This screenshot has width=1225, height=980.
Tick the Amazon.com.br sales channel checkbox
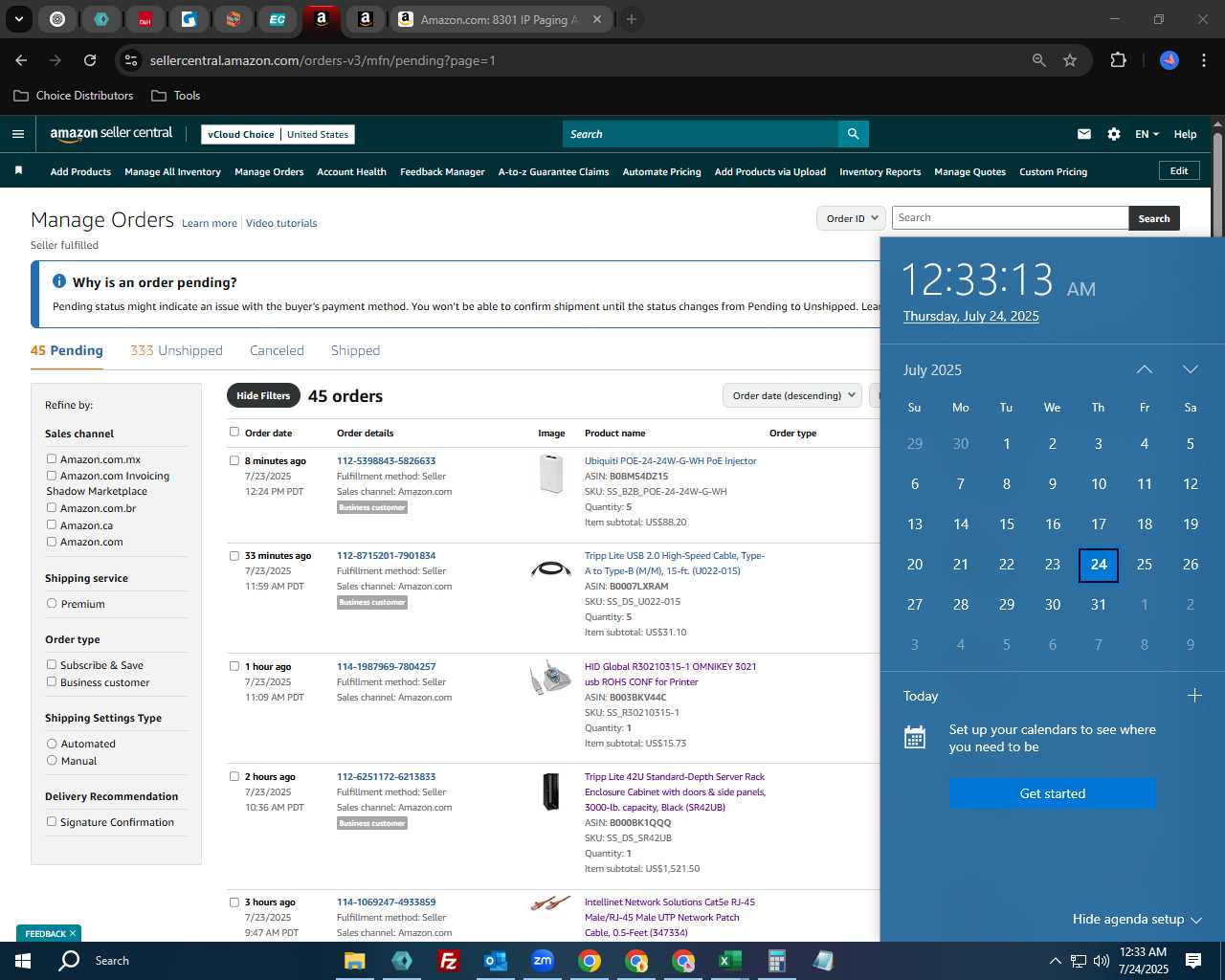(x=52, y=508)
